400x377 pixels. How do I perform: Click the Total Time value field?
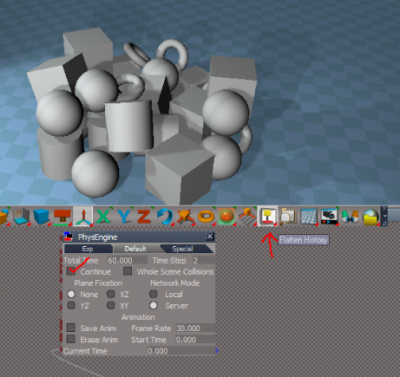(127, 260)
